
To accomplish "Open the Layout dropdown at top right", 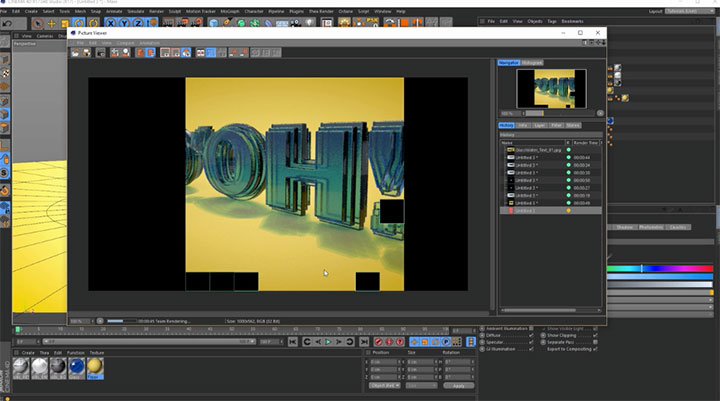I will (x=688, y=11).
